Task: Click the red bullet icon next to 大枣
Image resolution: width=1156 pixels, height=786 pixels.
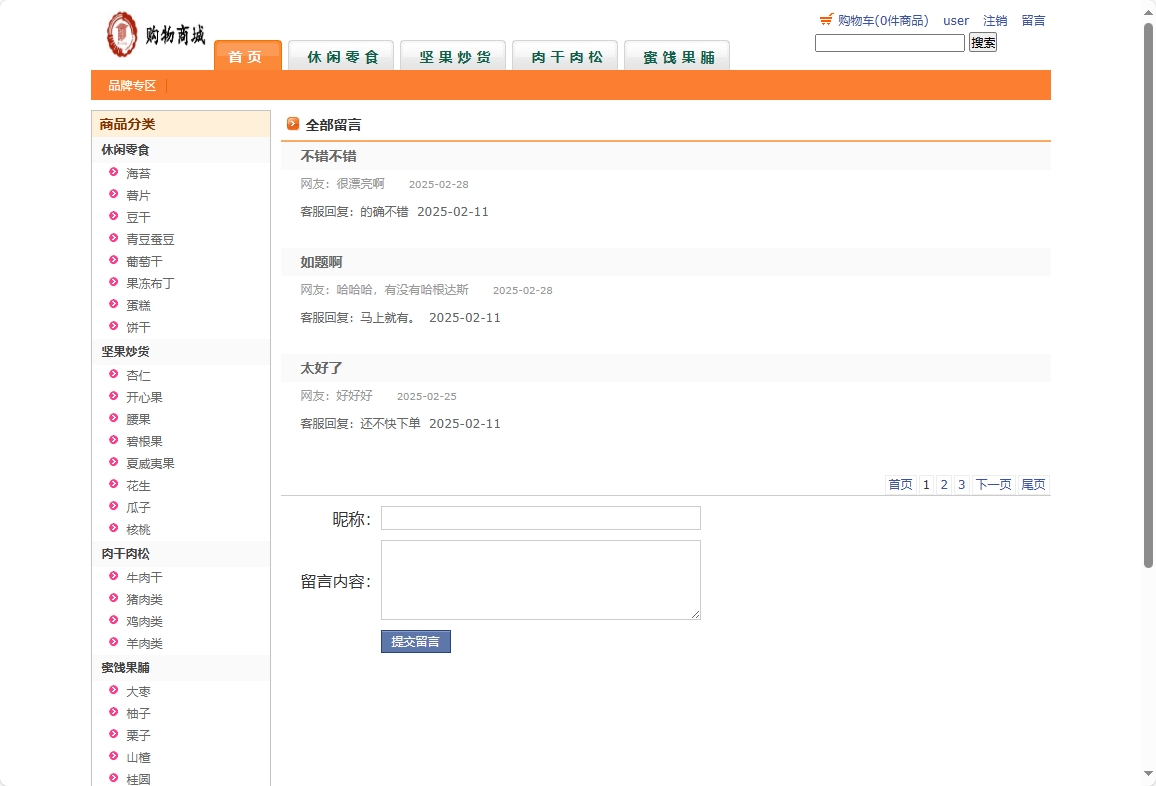Action: (x=113, y=690)
